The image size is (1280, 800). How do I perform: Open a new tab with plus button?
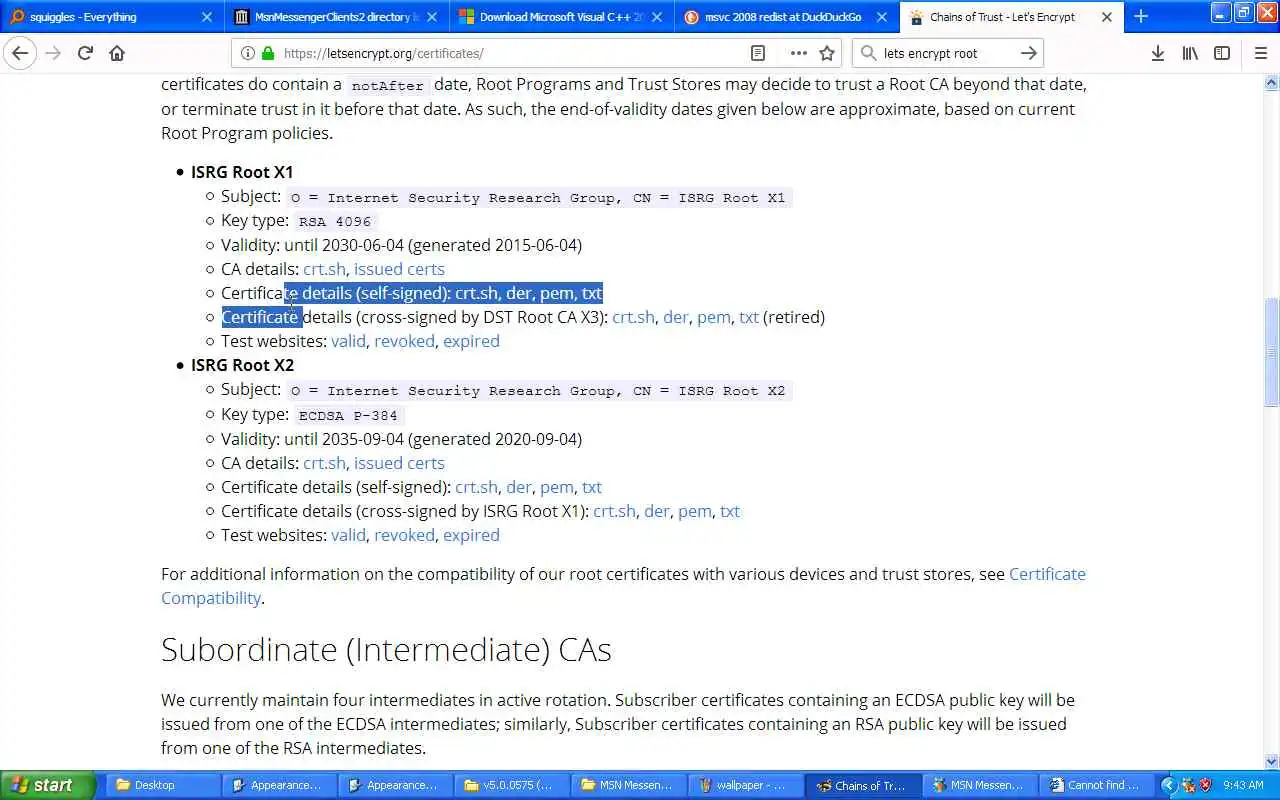[1140, 16]
